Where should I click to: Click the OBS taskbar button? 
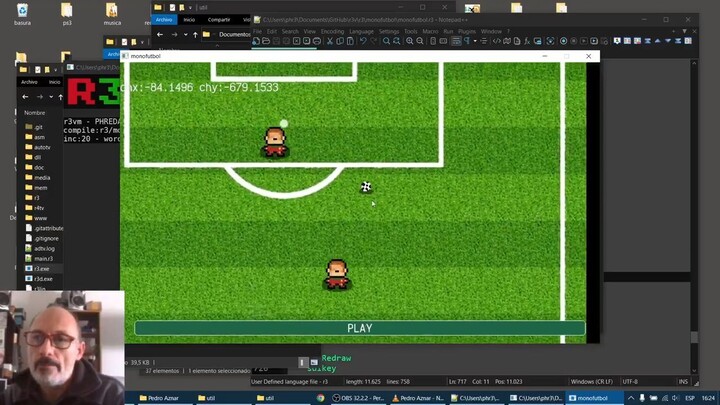[358, 398]
